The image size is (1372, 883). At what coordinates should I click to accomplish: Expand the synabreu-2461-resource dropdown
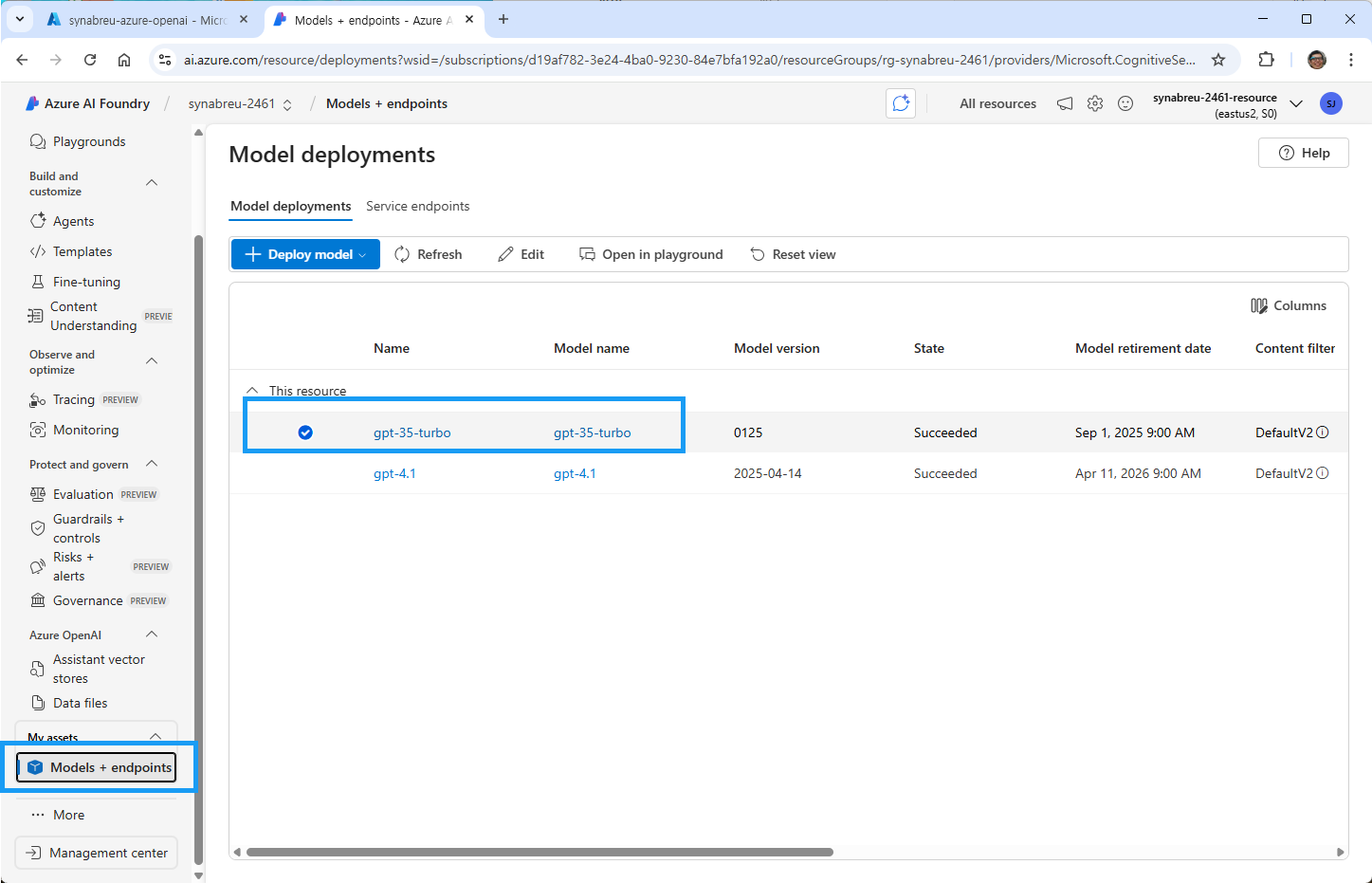pyautogui.click(x=1296, y=103)
